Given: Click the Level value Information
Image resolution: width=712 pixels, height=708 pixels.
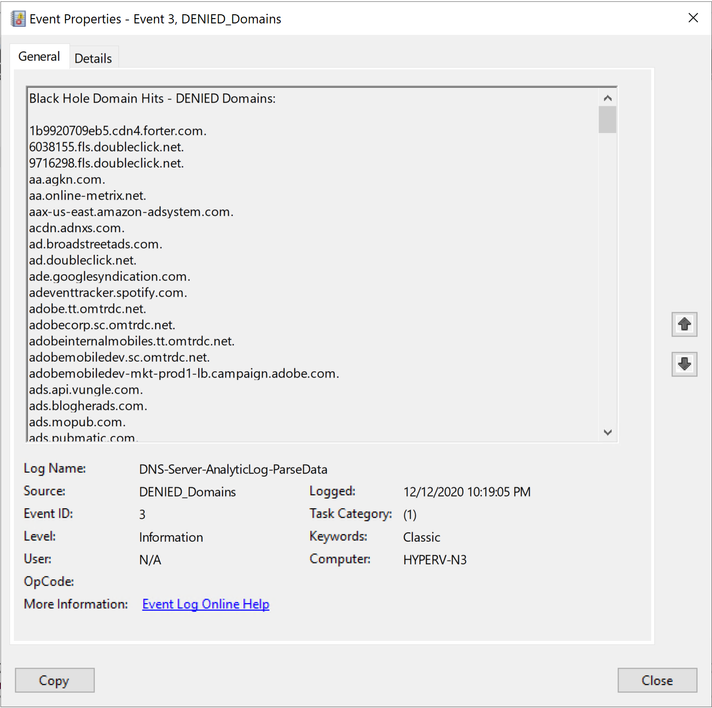Looking at the screenshot, I should coord(171,537).
